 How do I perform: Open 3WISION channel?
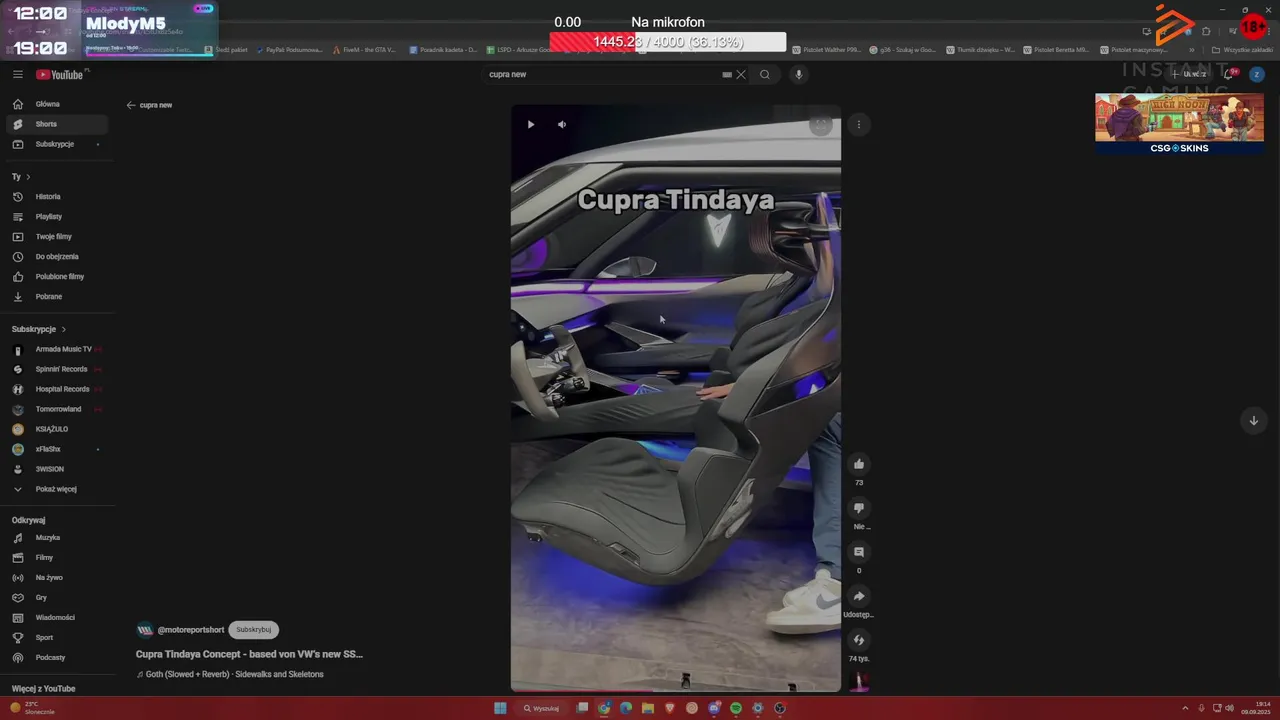click(x=57, y=469)
